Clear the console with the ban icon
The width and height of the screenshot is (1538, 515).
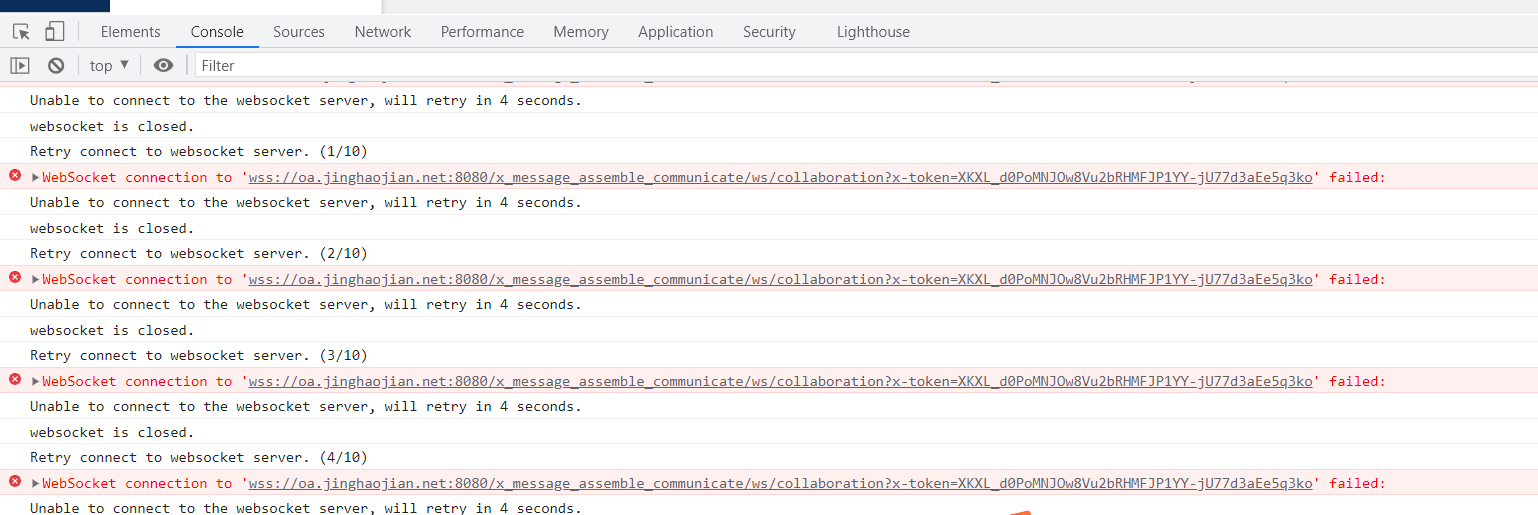pyautogui.click(x=56, y=66)
